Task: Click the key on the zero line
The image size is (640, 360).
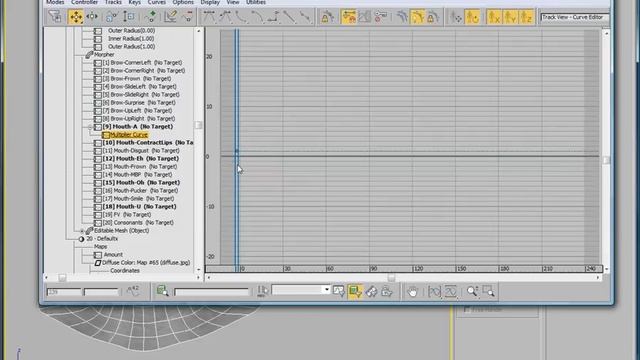Action: [x=237, y=151]
